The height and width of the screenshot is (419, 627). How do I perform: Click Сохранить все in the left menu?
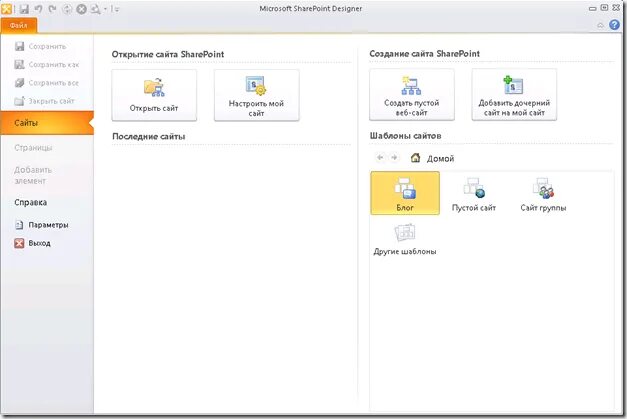[47, 83]
